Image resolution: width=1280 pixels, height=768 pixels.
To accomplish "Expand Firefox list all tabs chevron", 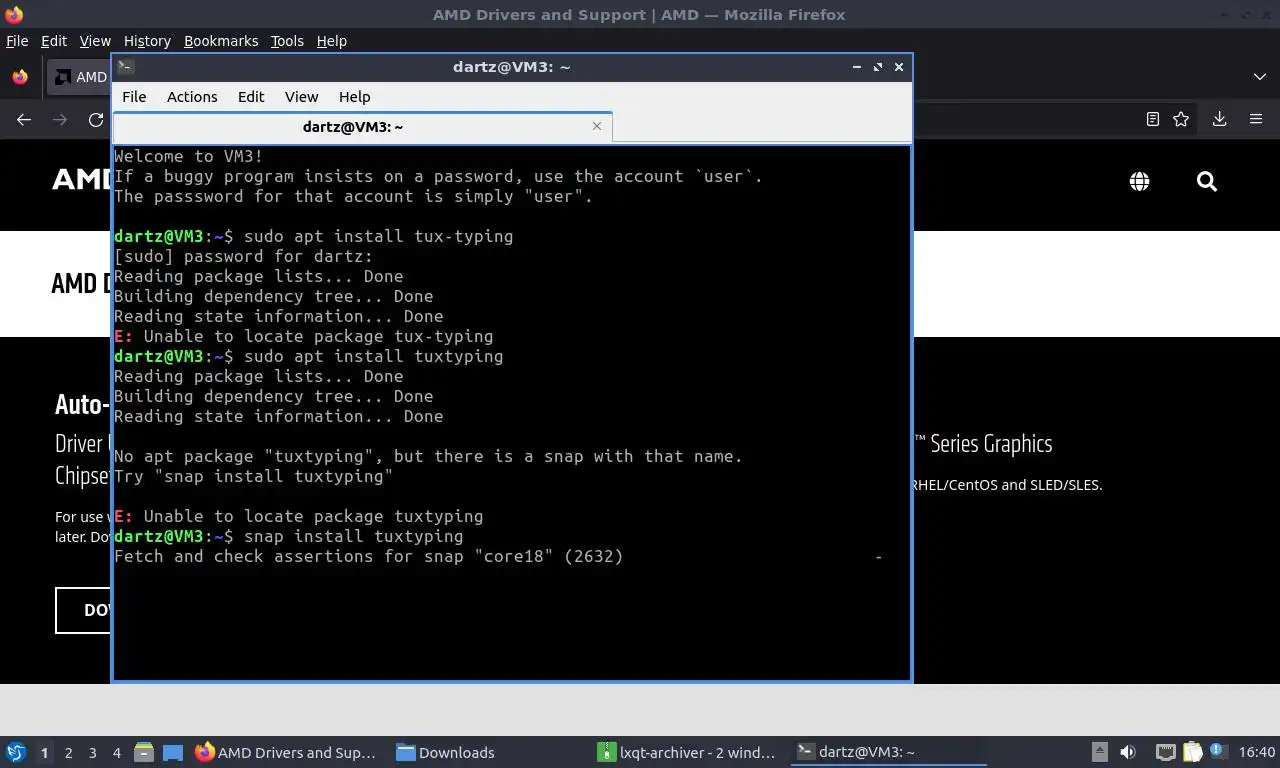I will [1259, 77].
